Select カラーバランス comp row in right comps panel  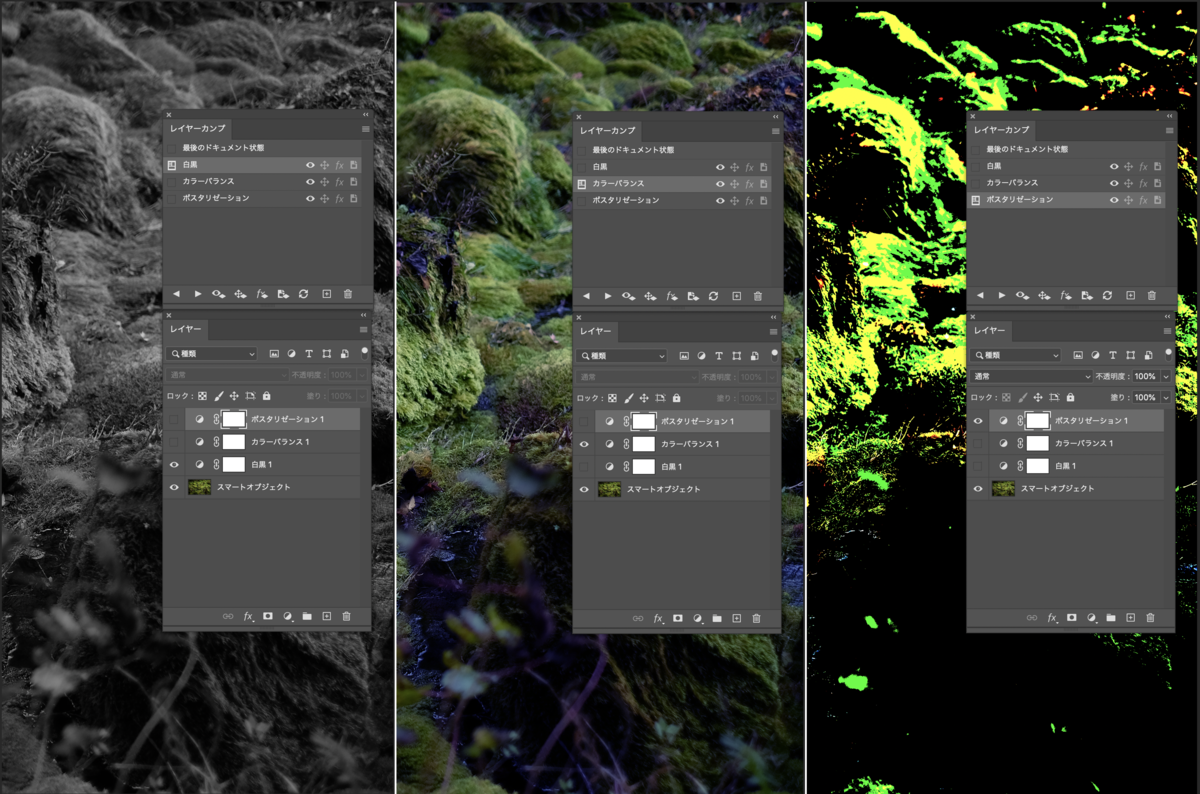tap(1068, 182)
